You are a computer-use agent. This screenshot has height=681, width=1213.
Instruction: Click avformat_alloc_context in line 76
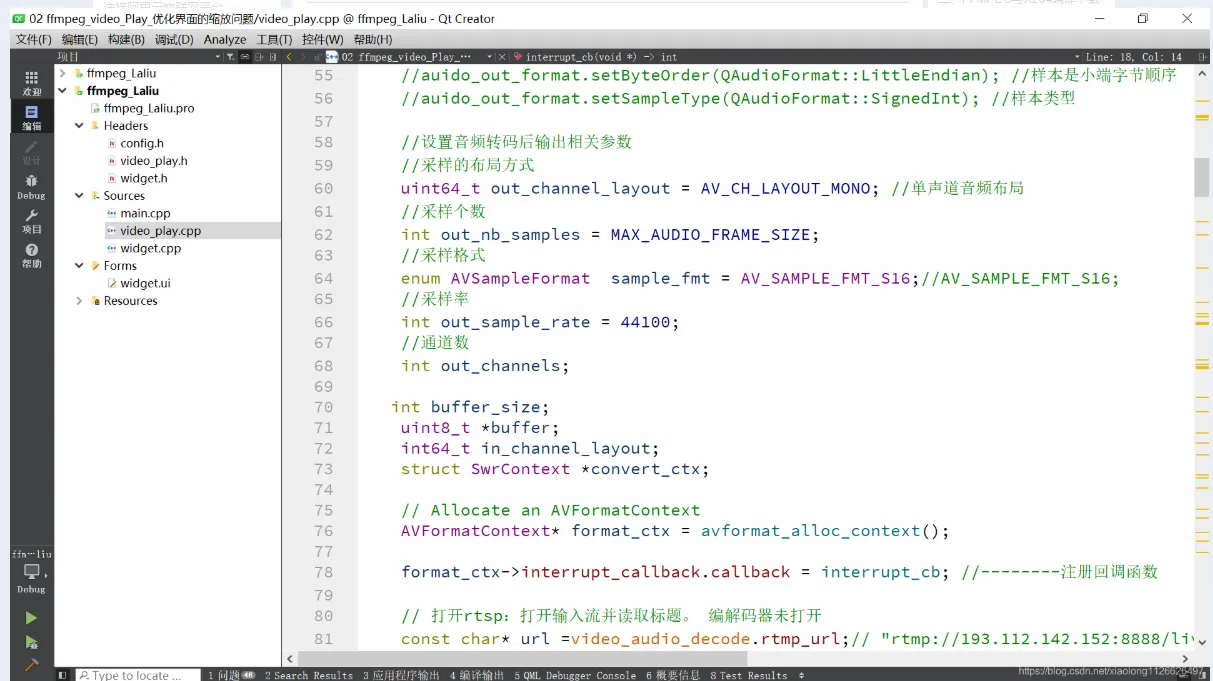(x=810, y=531)
